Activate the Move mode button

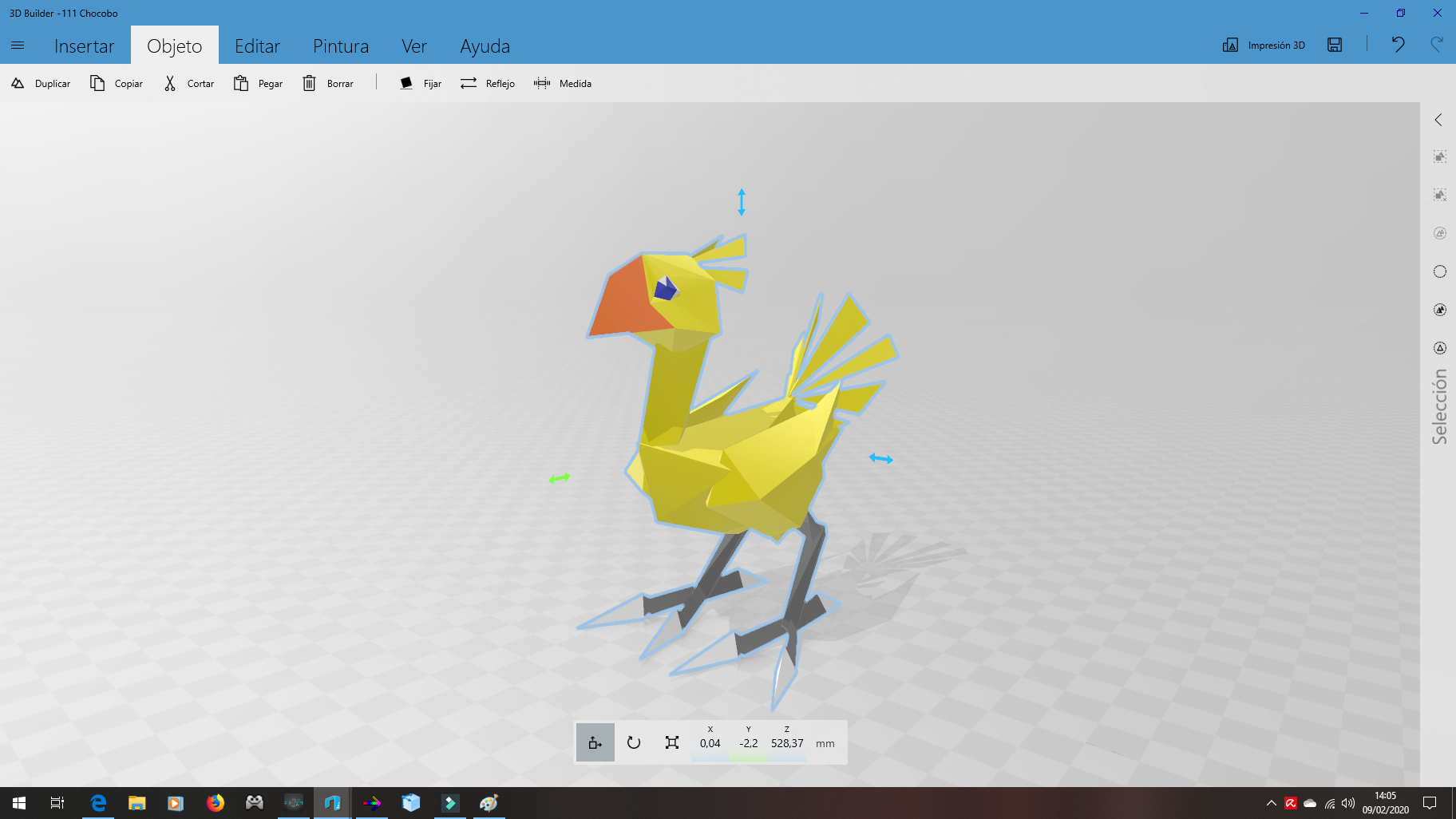[595, 742]
